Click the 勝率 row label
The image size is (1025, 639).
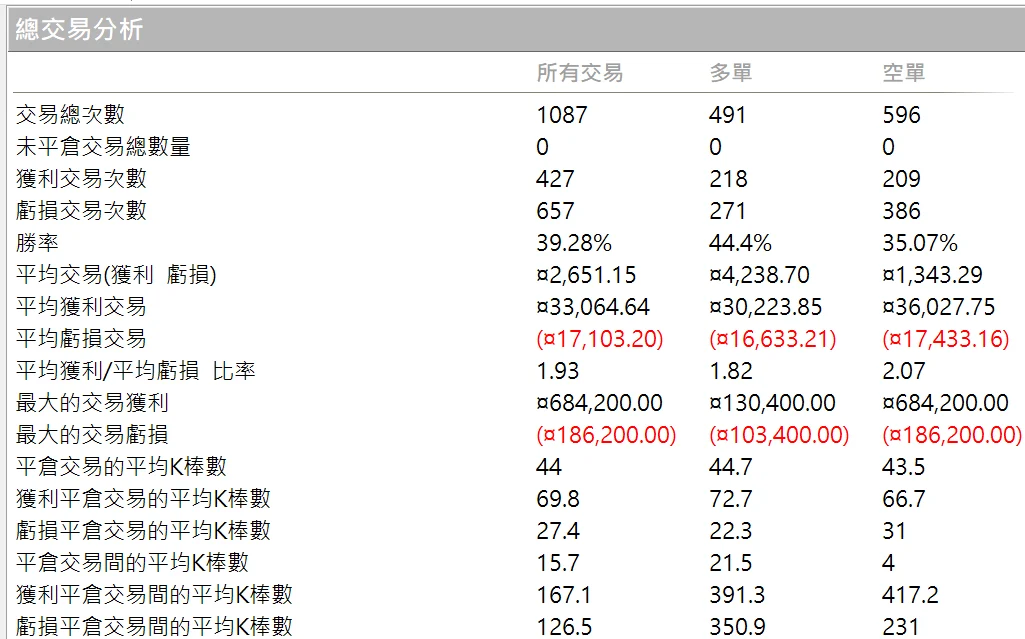pos(37,242)
